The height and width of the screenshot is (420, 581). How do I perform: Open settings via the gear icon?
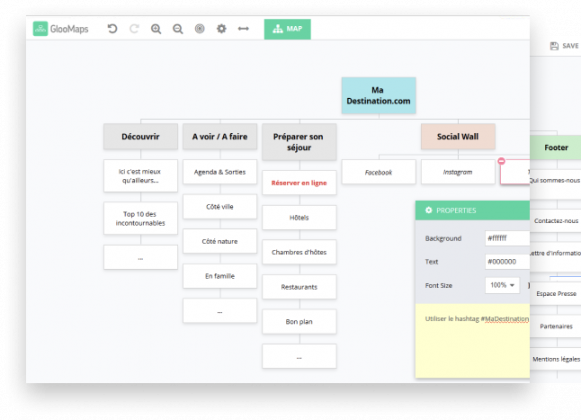tap(222, 29)
